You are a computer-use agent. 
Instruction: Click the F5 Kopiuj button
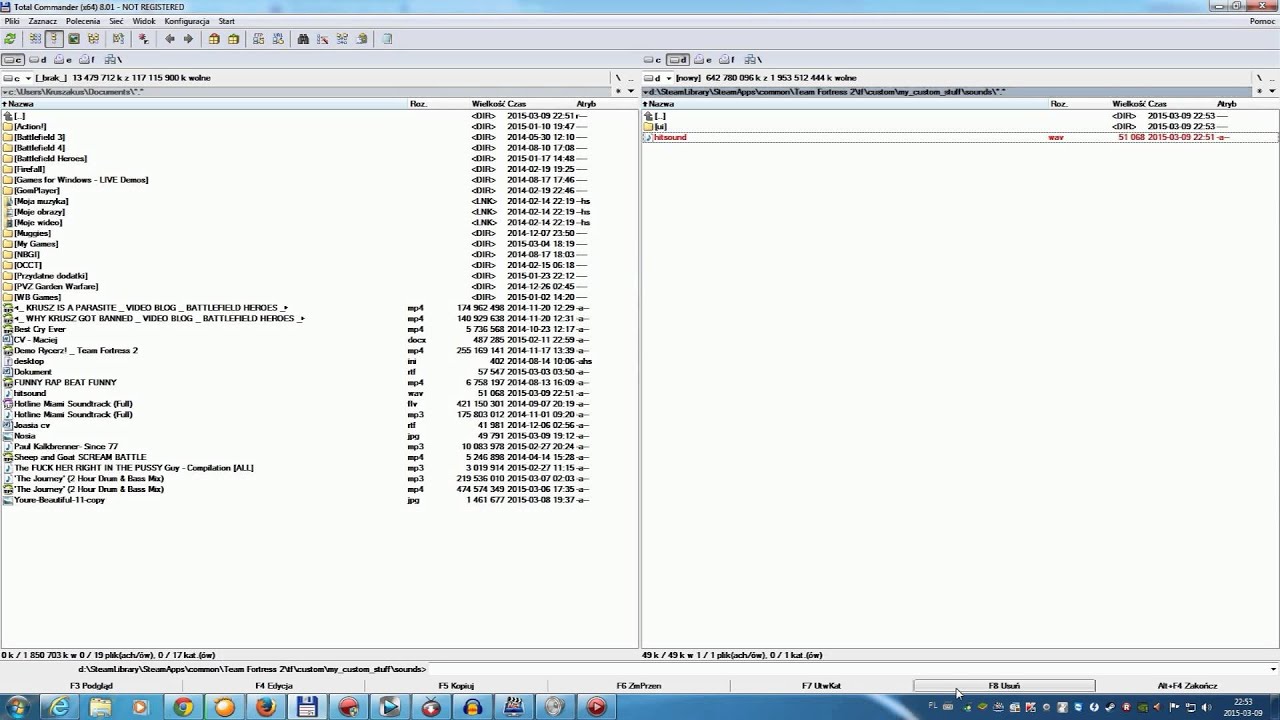456,686
